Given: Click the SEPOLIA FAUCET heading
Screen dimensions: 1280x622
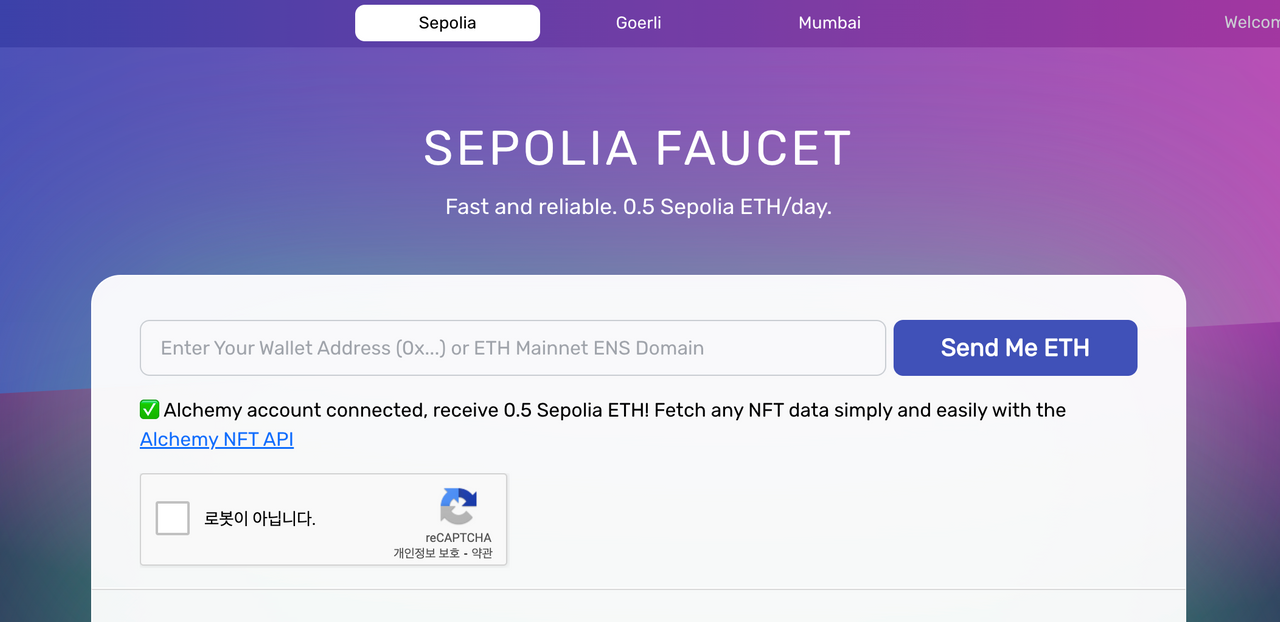Looking at the screenshot, I should pos(638,148).
